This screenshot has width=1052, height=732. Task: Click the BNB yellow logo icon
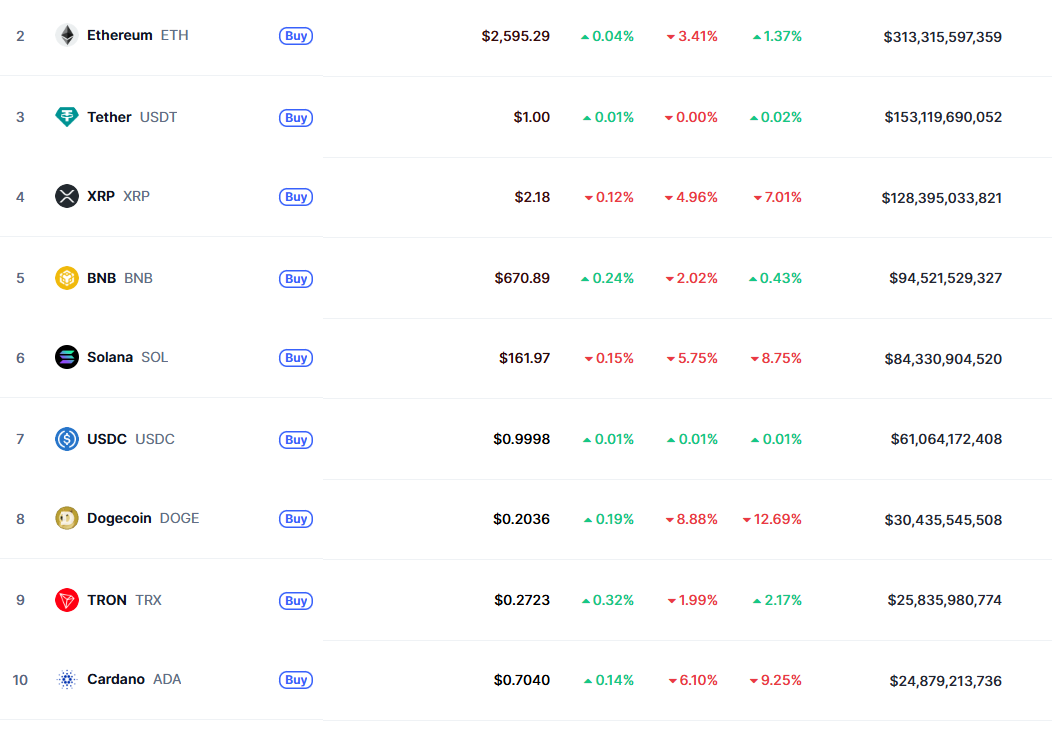pyautogui.click(x=67, y=278)
